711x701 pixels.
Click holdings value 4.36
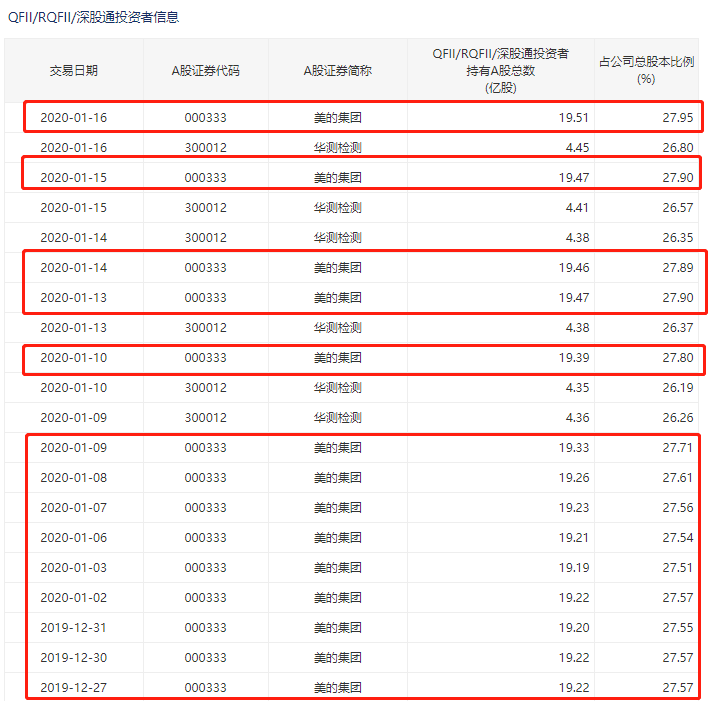coord(577,418)
